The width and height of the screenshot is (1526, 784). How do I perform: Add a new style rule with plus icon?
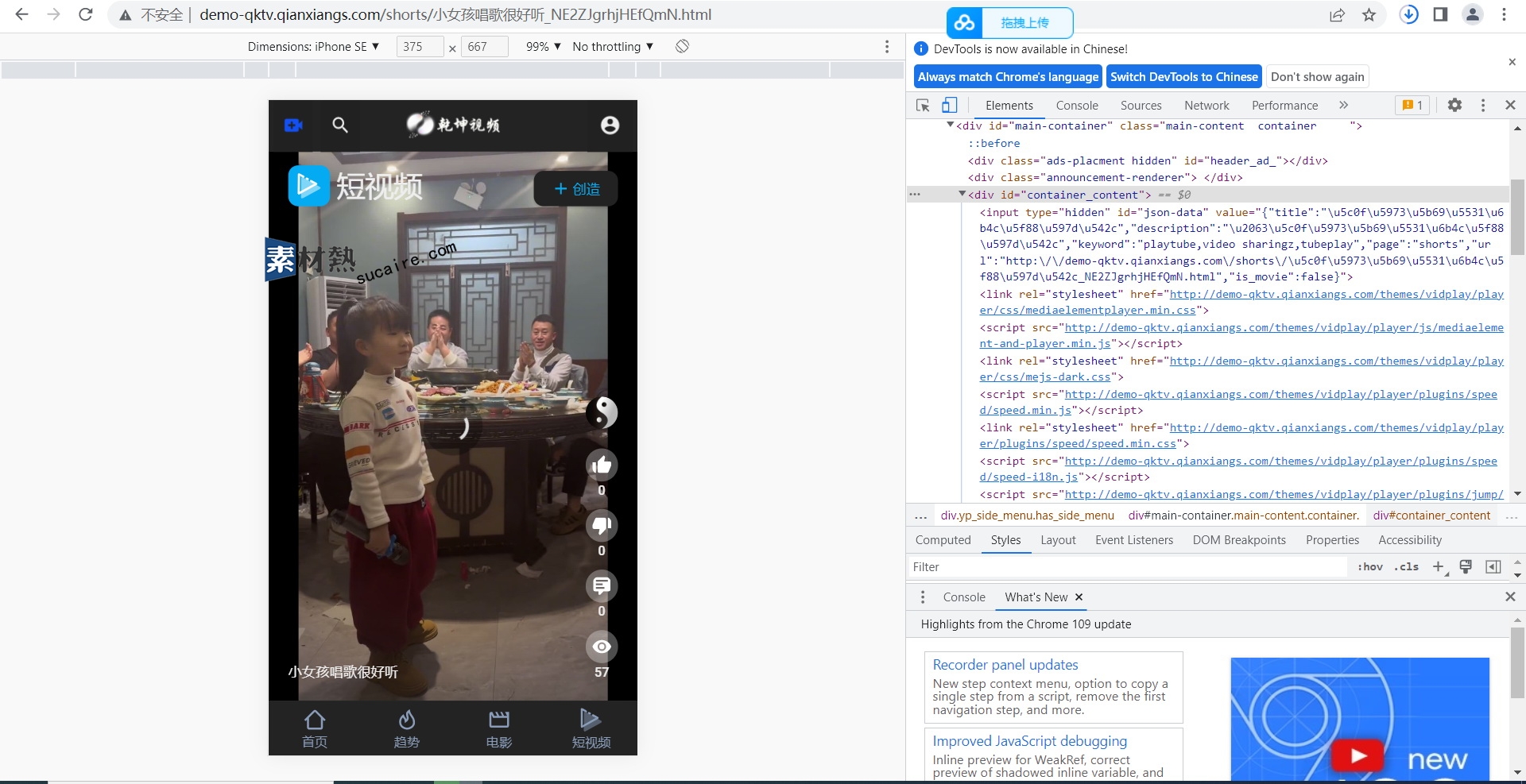coord(1439,566)
